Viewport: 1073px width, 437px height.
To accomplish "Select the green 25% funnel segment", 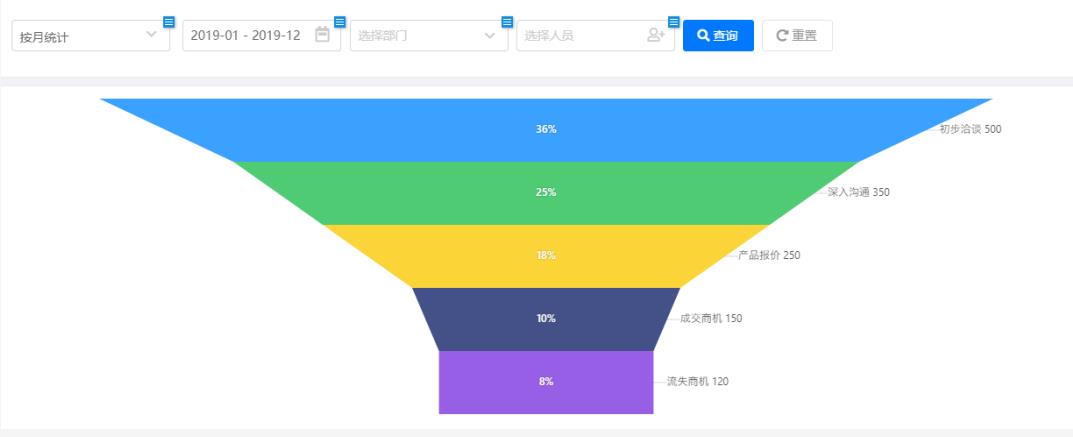I will pyautogui.click(x=546, y=193).
